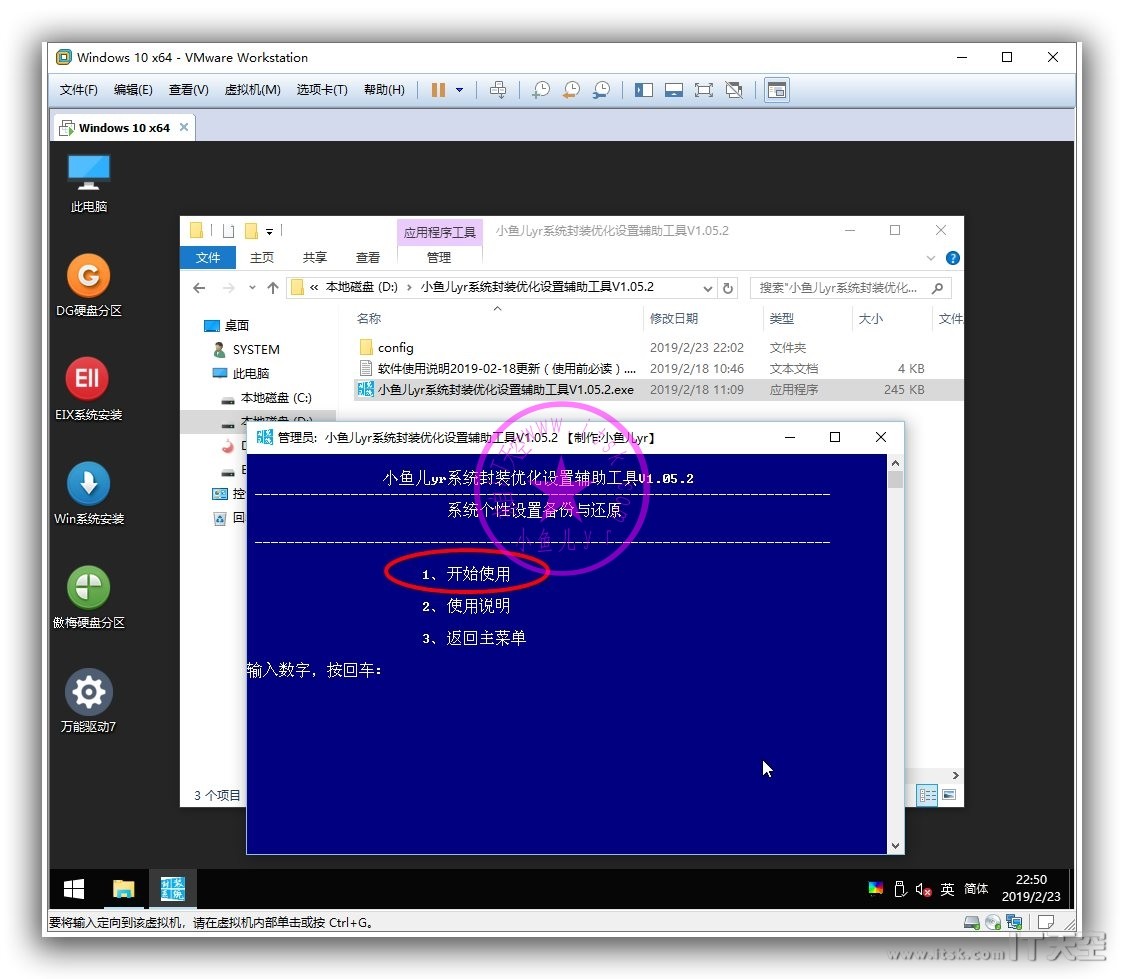
Task: Pause the virtual machine from VMware toolbar
Action: click(x=438, y=90)
